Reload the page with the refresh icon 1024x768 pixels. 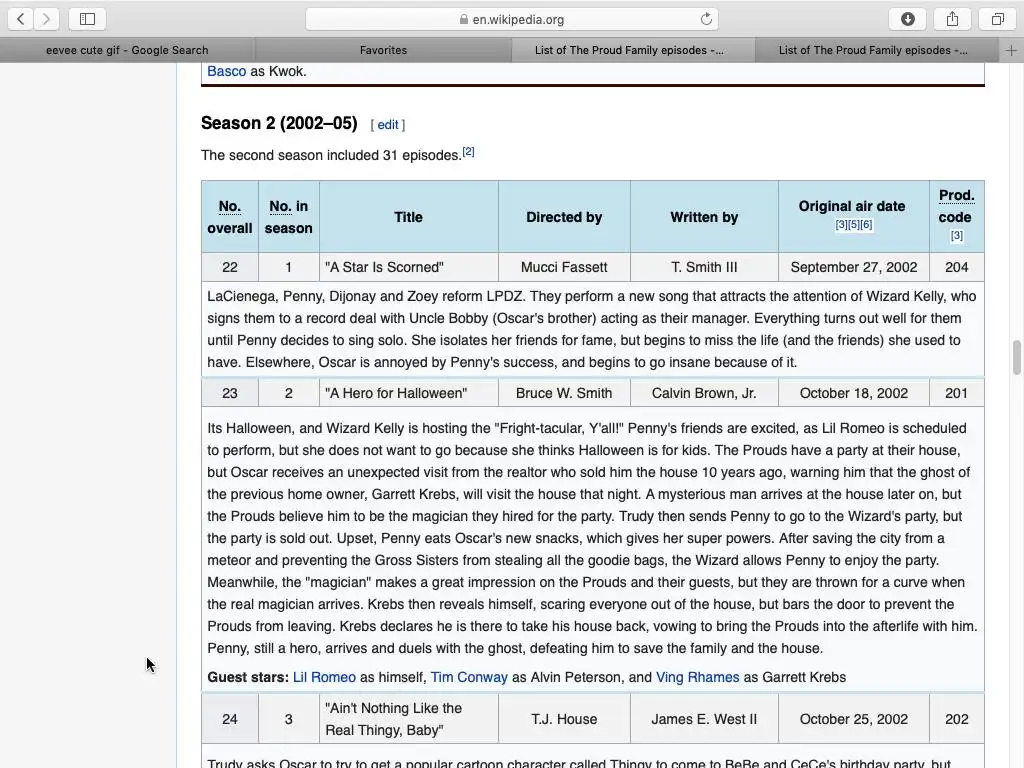706,19
